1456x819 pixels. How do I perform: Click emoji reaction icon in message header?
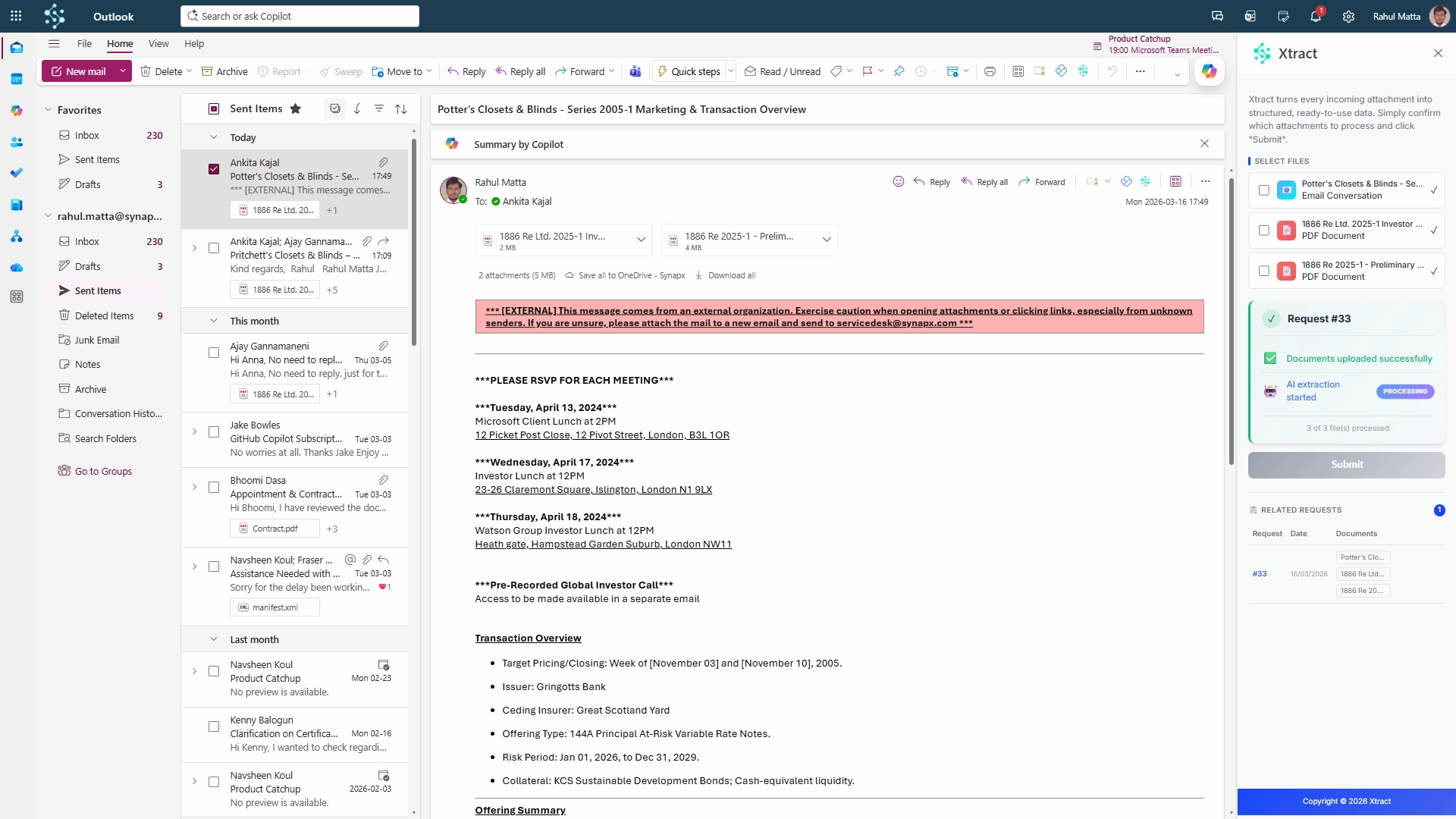tap(898, 182)
